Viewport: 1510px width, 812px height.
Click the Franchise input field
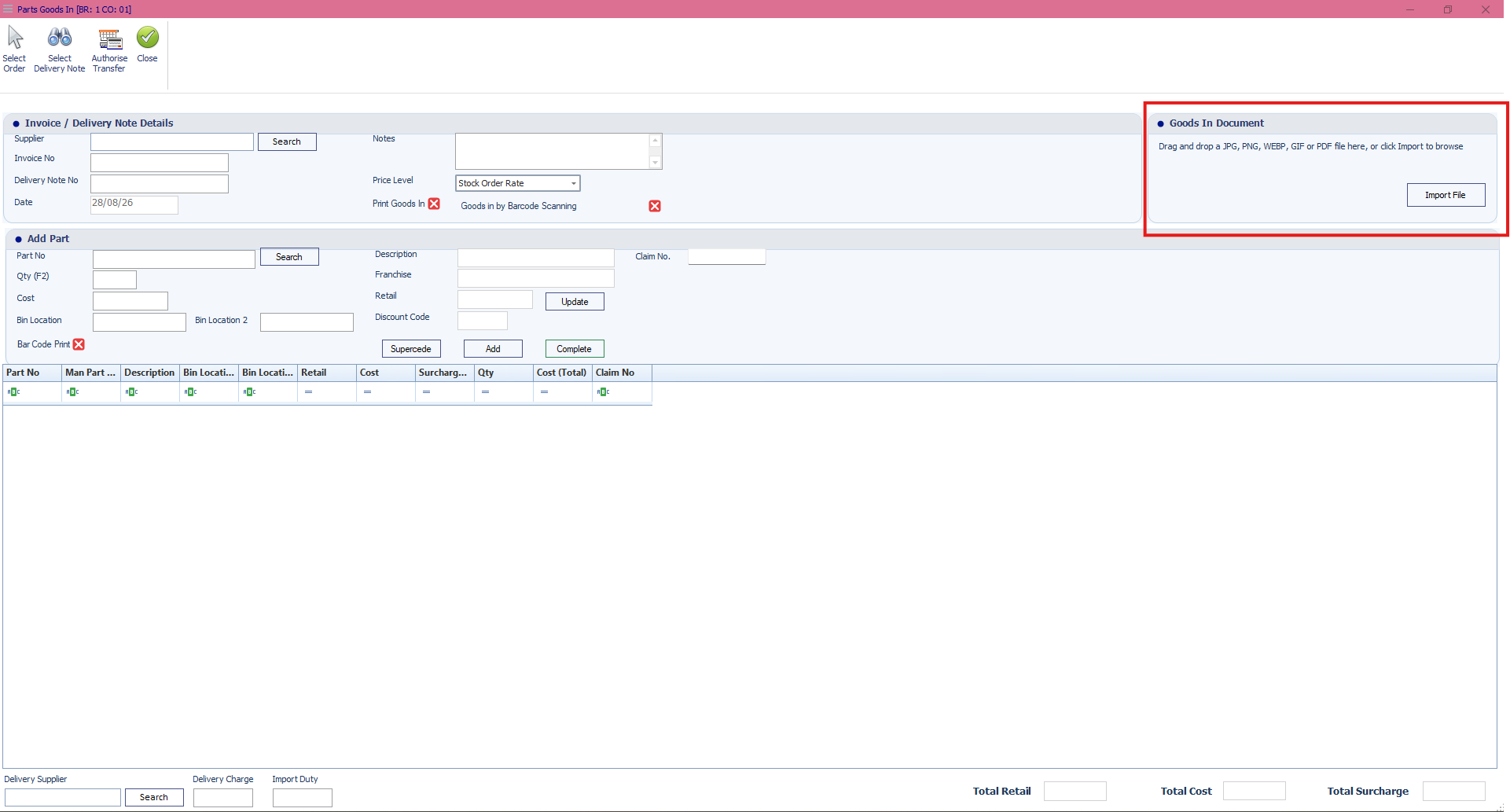click(x=536, y=278)
